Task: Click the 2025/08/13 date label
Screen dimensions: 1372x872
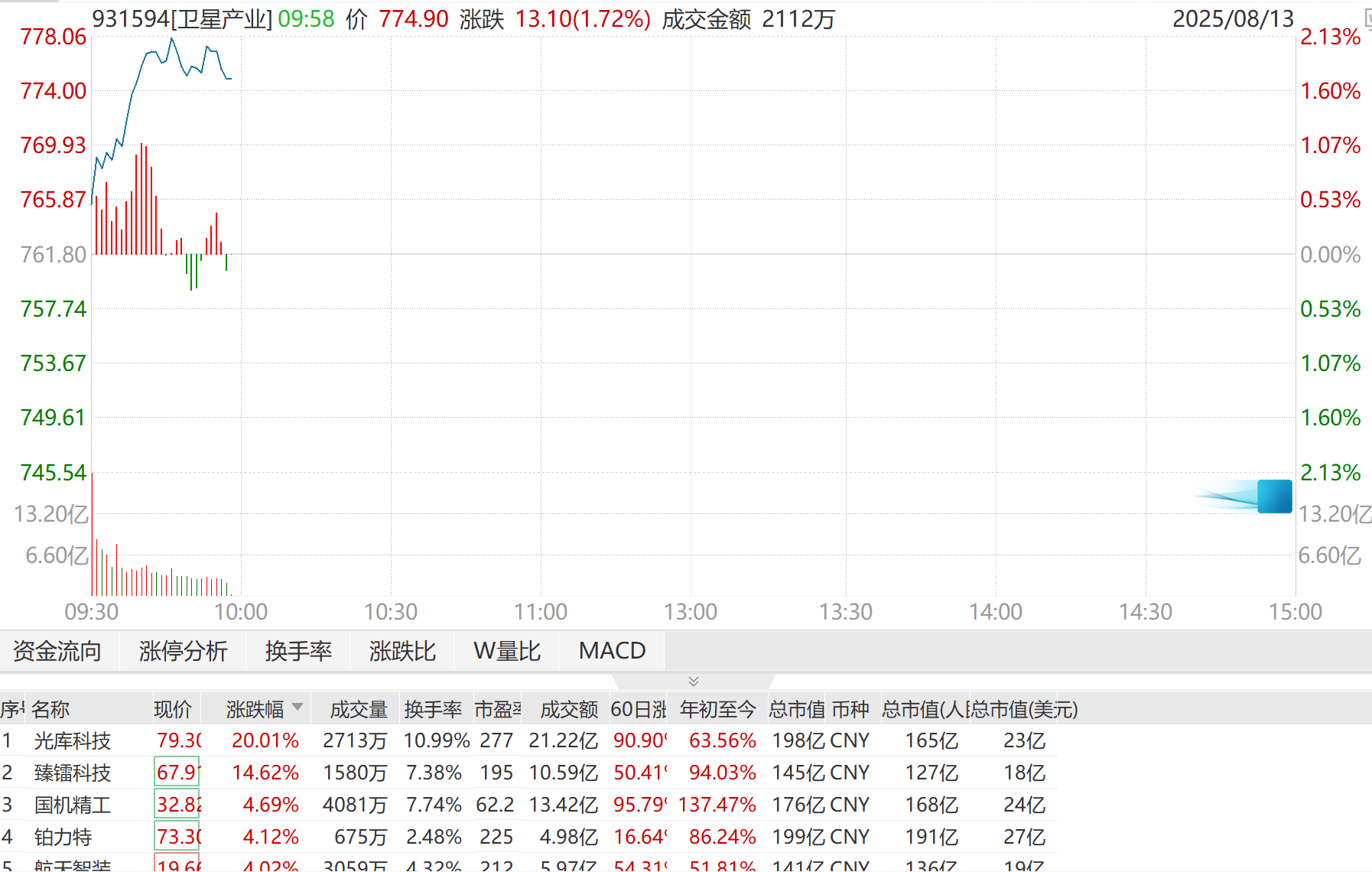Action: pyautogui.click(x=1233, y=18)
